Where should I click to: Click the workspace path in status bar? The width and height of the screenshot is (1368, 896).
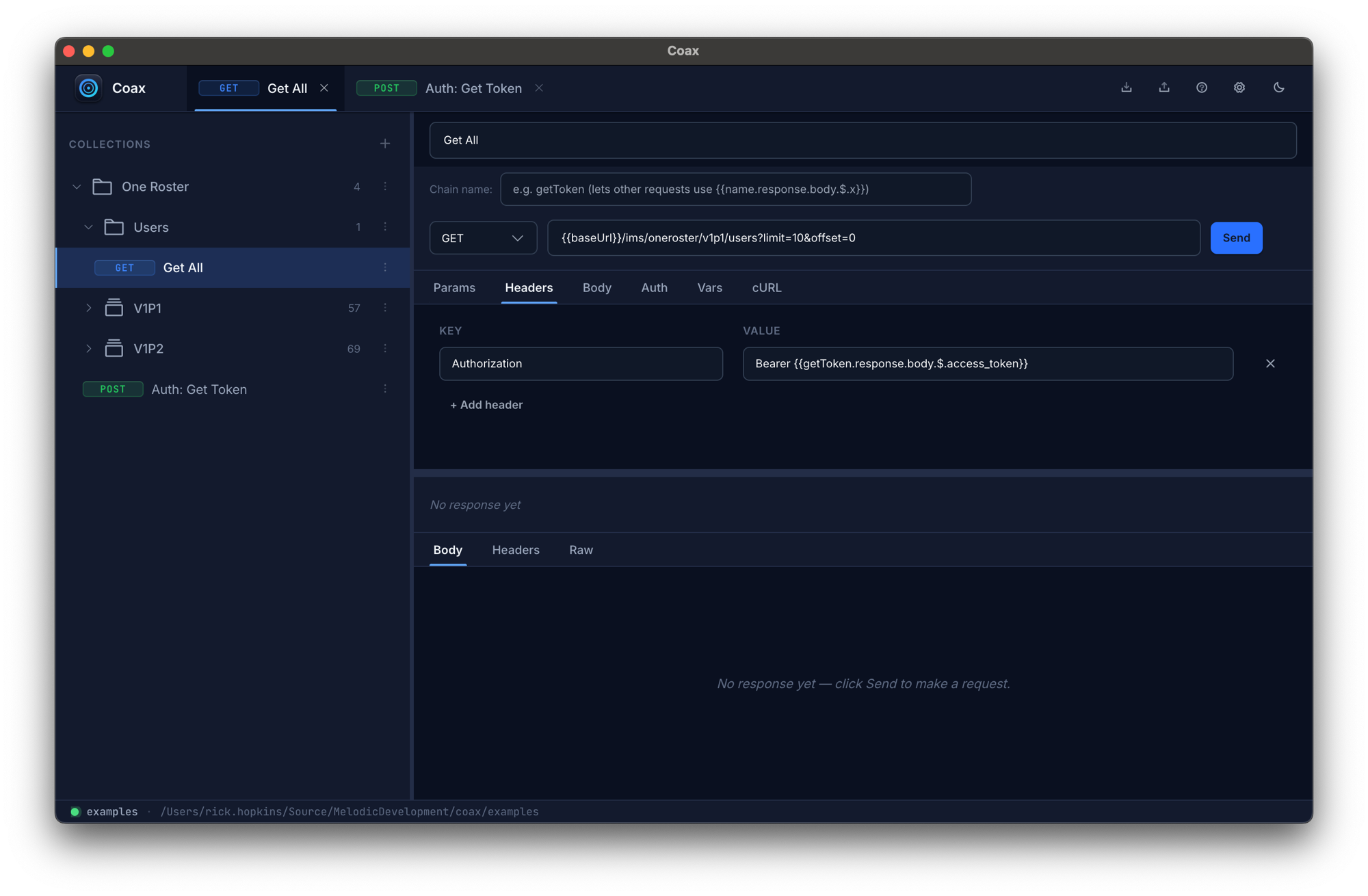click(350, 812)
